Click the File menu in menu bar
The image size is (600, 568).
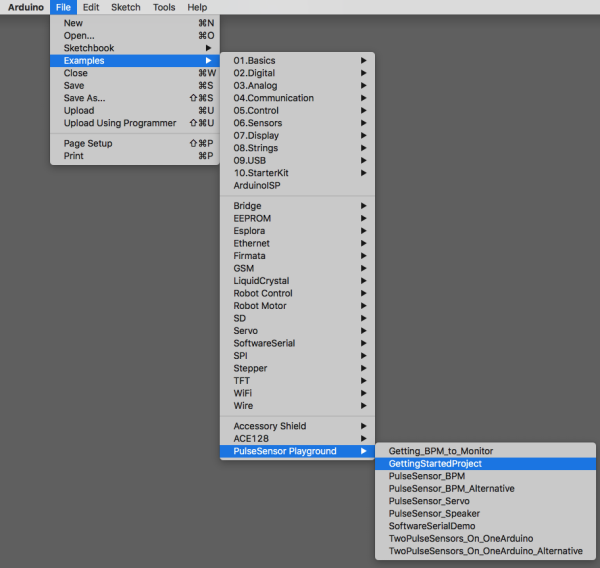[x=63, y=7]
